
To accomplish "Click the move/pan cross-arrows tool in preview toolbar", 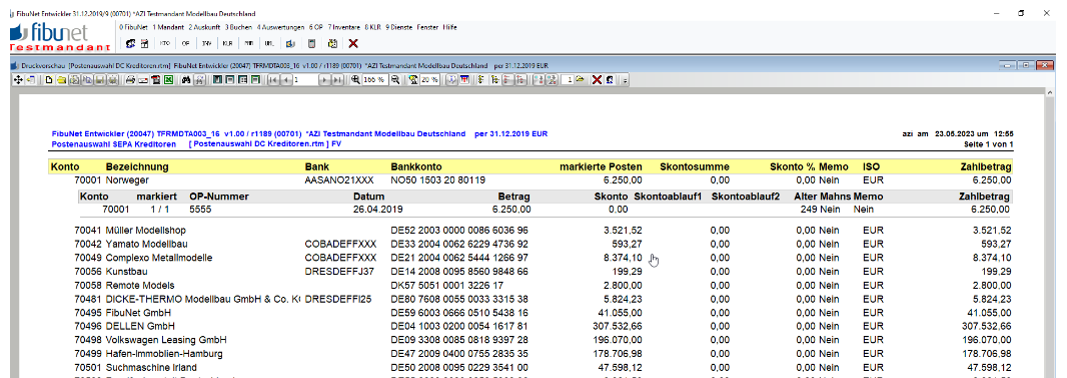I will tap(18, 80).
